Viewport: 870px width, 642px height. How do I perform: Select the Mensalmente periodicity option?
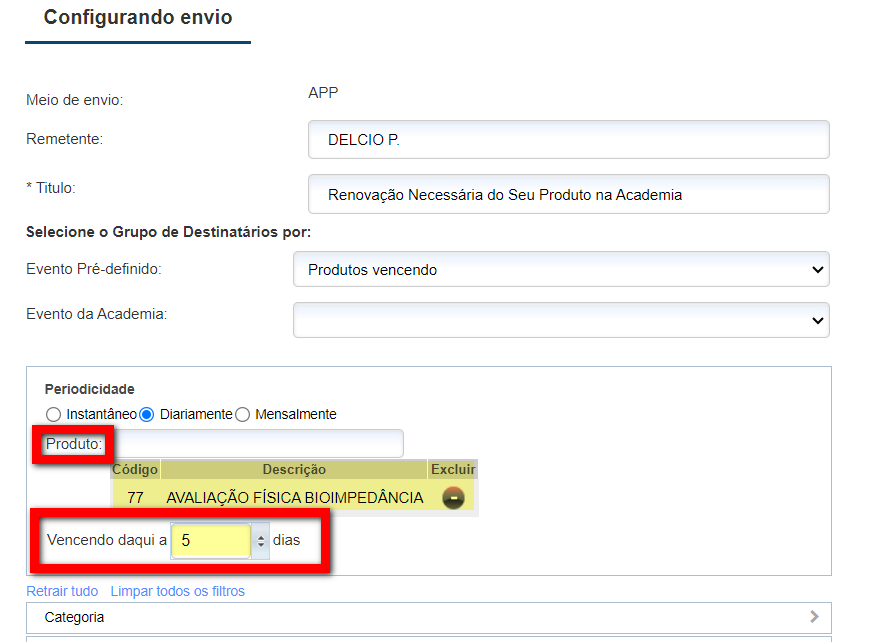point(241,414)
